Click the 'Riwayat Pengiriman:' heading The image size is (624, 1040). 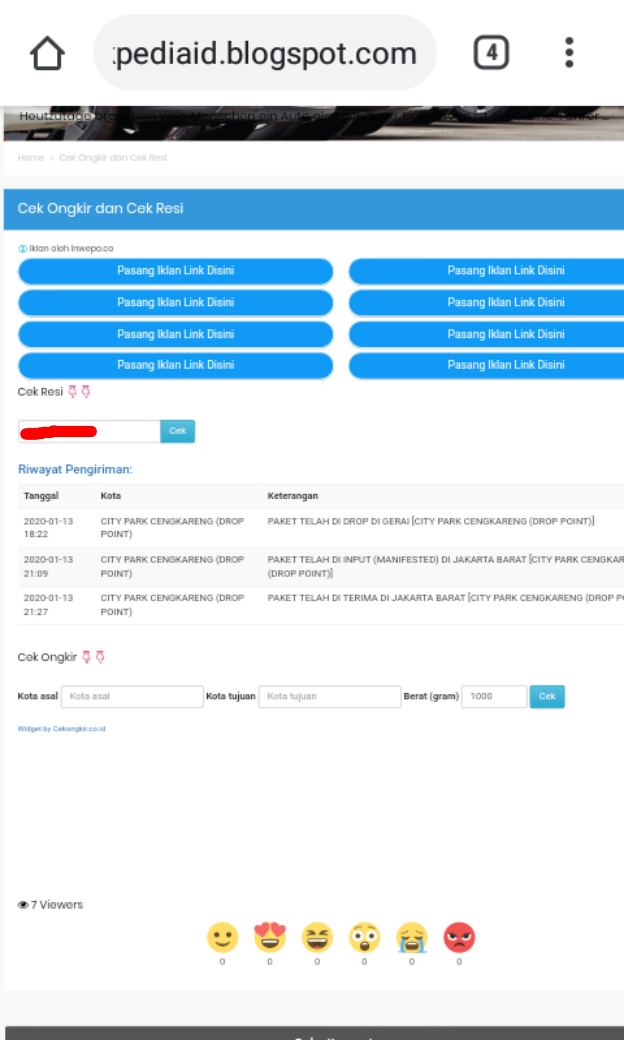pyautogui.click(x=75, y=470)
